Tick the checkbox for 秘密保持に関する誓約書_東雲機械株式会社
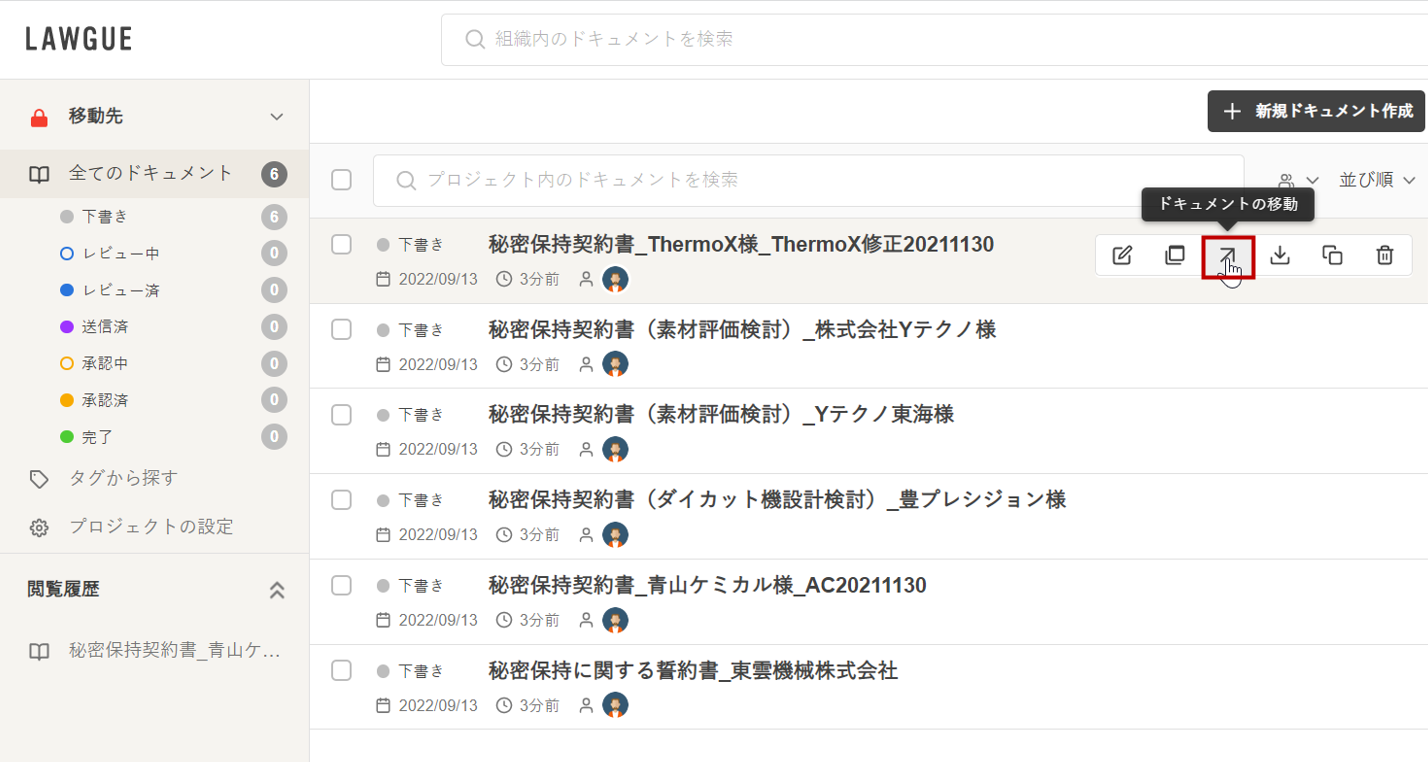Screen dimensions: 1428x762 coord(341,670)
